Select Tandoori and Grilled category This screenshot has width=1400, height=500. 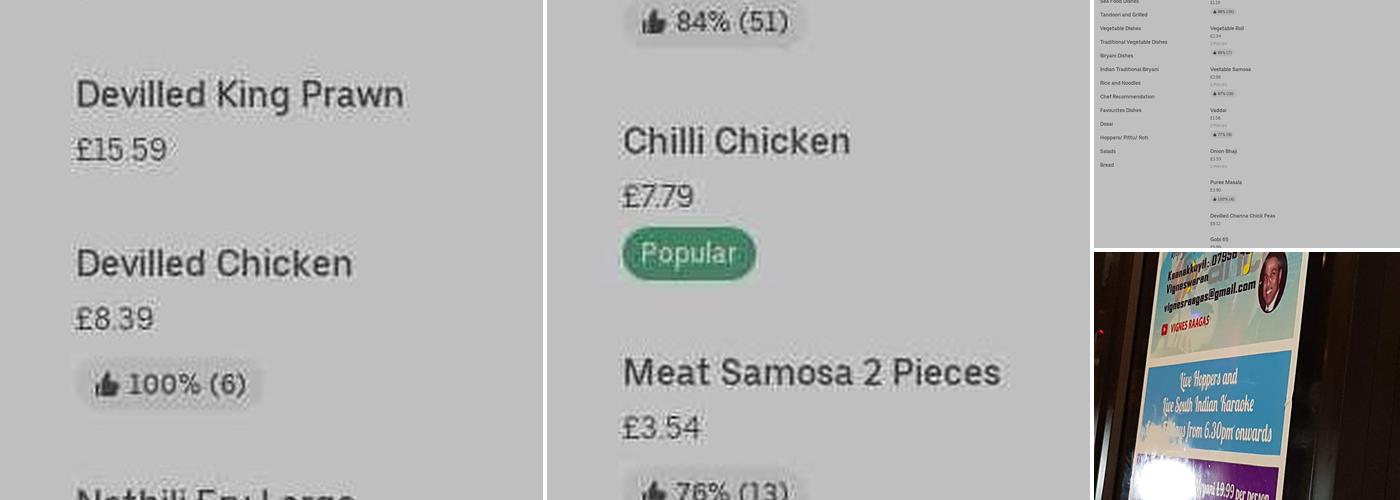[1124, 15]
